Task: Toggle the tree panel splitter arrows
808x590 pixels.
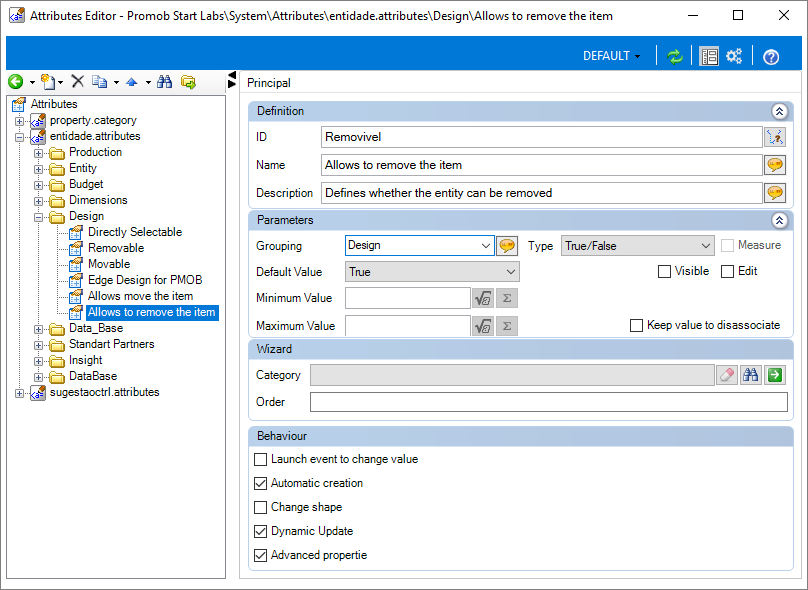Action: point(232,79)
